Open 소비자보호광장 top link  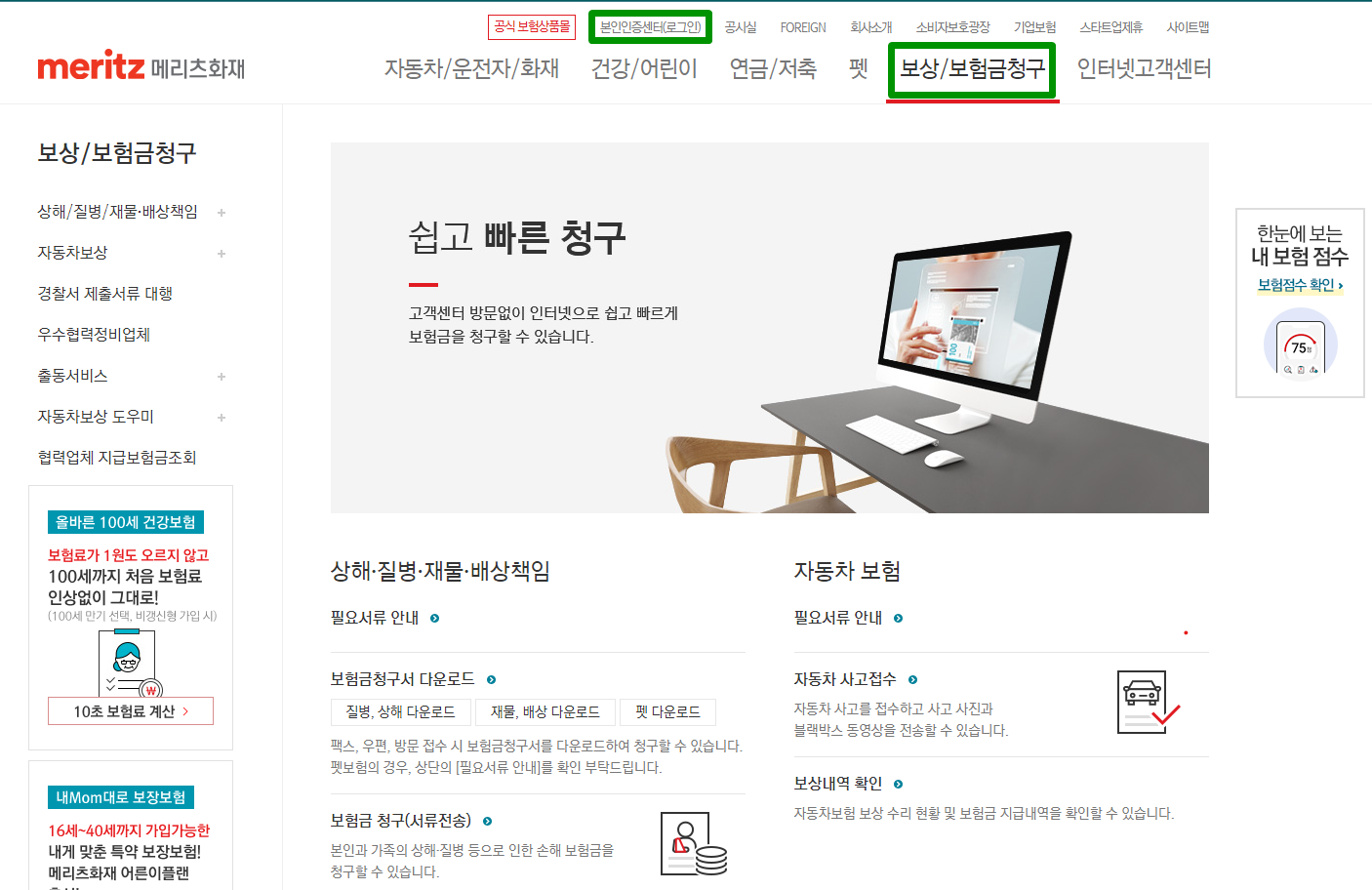pos(953,27)
